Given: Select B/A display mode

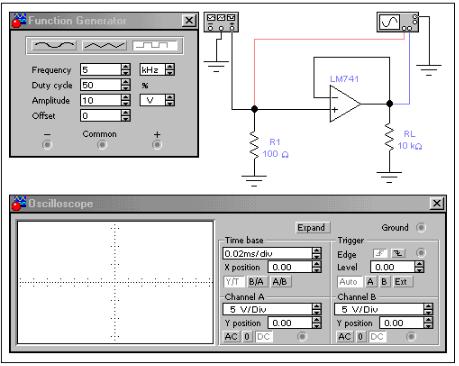Looking at the screenshot, I should click(256, 282).
